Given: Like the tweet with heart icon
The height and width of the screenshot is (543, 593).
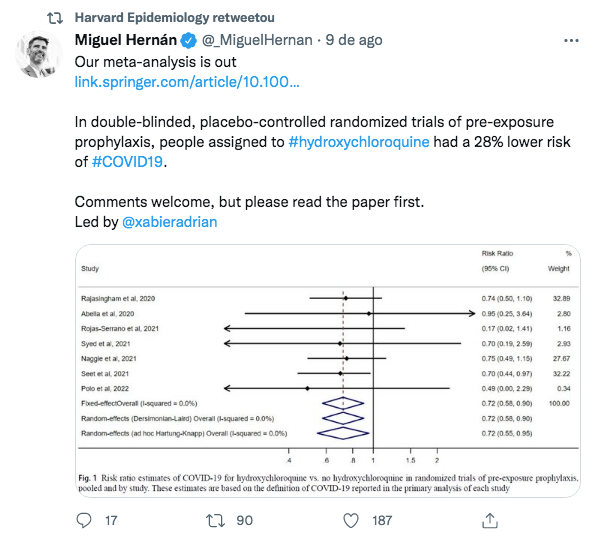Looking at the screenshot, I should tap(351, 520).
